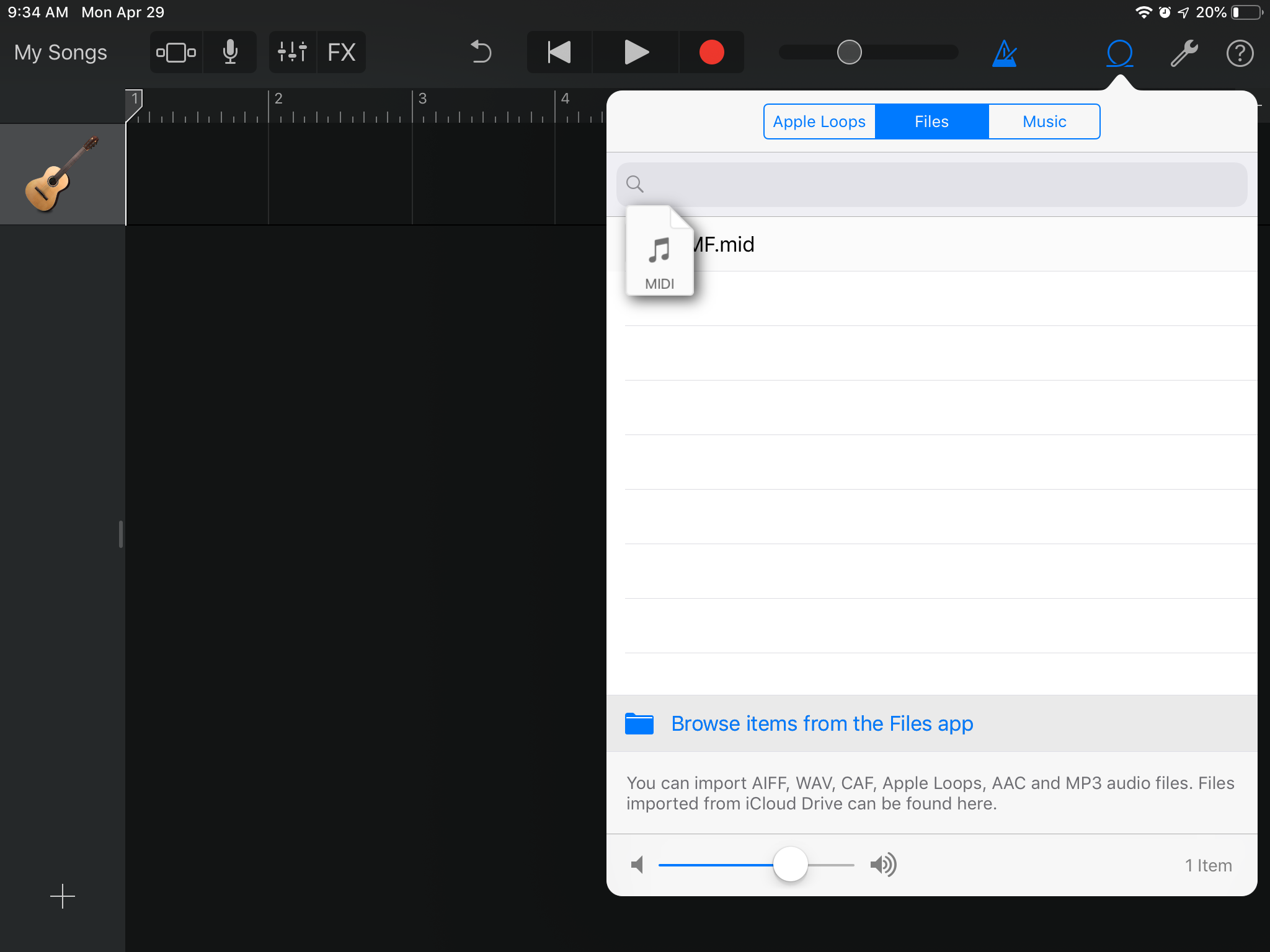The width and height of the screenshot is (1270, 952).
Task: Click the blue folder icon
Action: click(x=639, y=723)
